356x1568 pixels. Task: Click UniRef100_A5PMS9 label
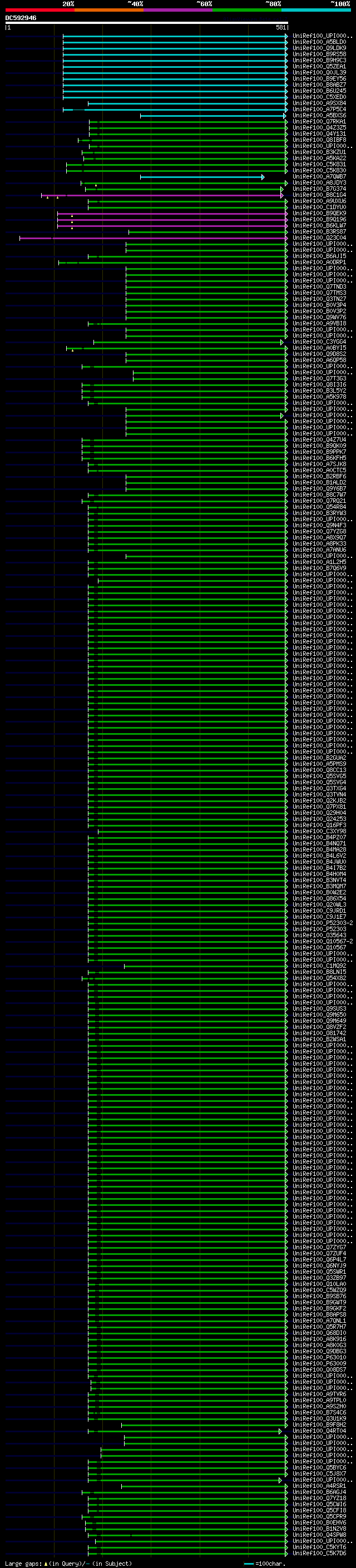click(319, 764)
